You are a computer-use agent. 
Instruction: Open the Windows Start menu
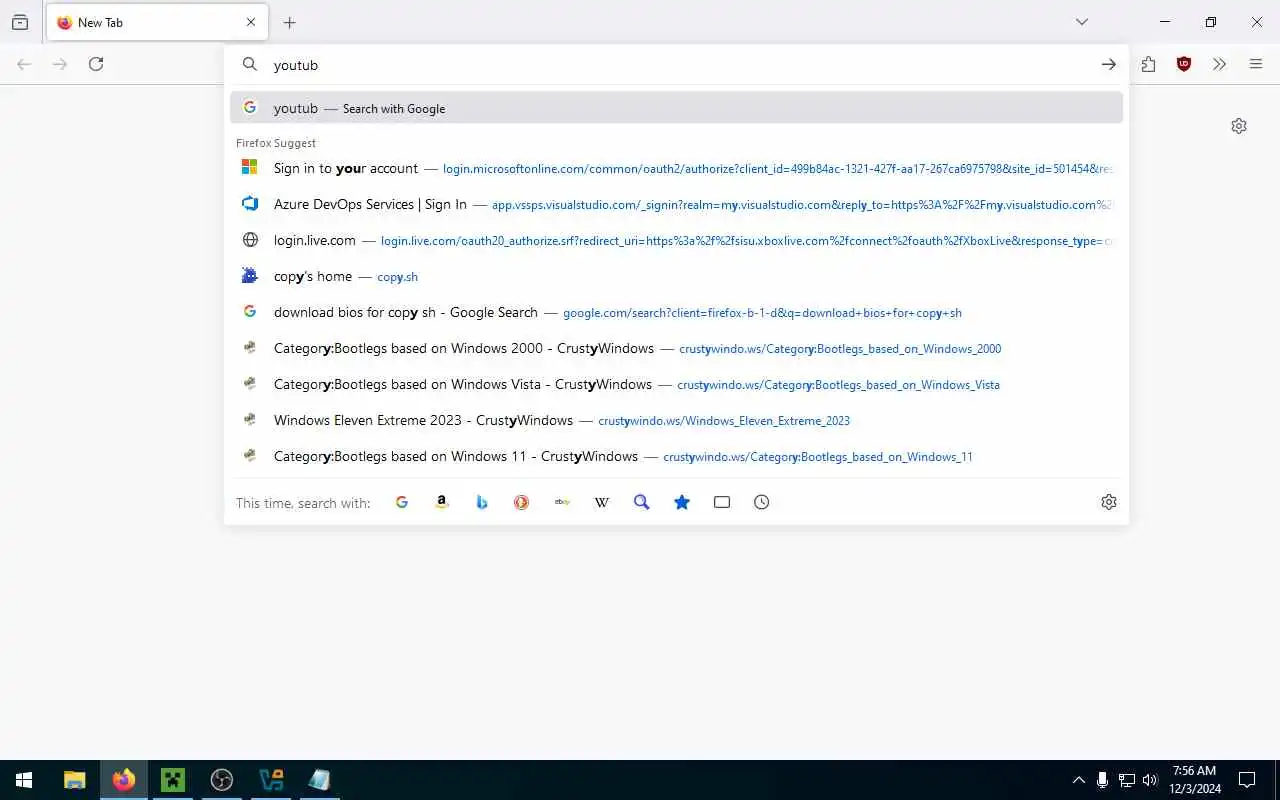24,780
